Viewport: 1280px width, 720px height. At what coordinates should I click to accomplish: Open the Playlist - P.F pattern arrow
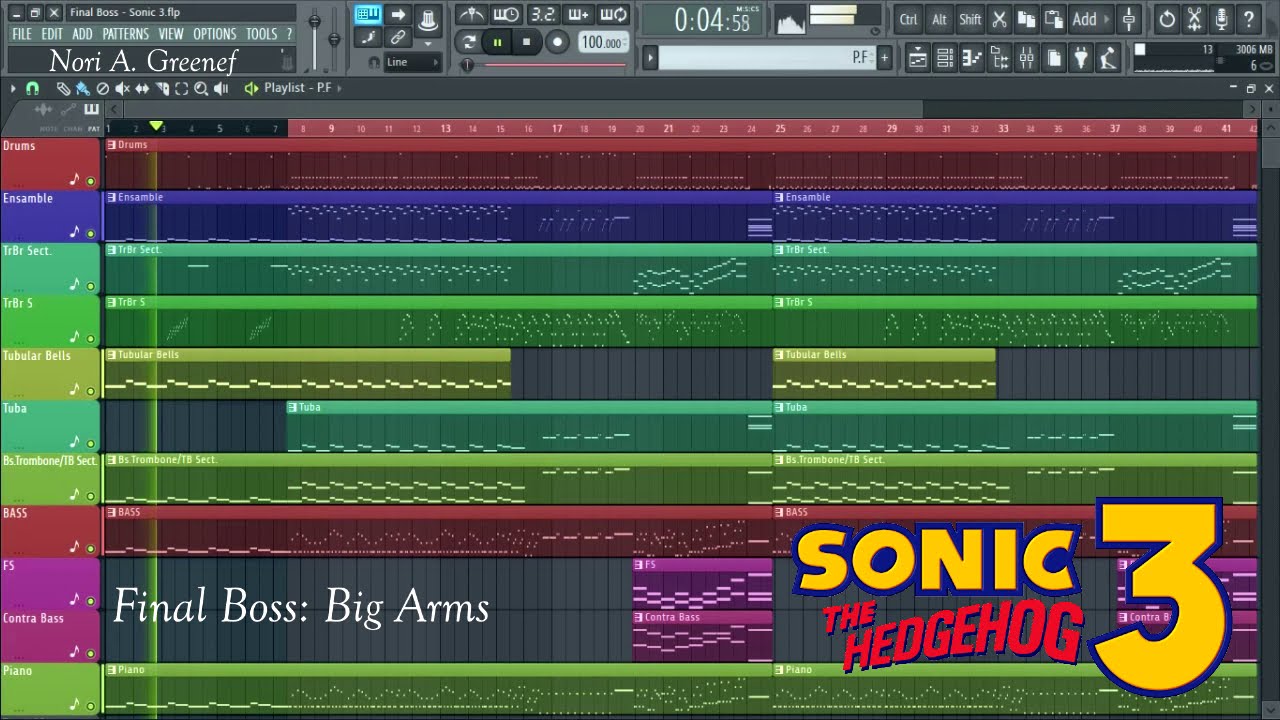click(339, 88)
